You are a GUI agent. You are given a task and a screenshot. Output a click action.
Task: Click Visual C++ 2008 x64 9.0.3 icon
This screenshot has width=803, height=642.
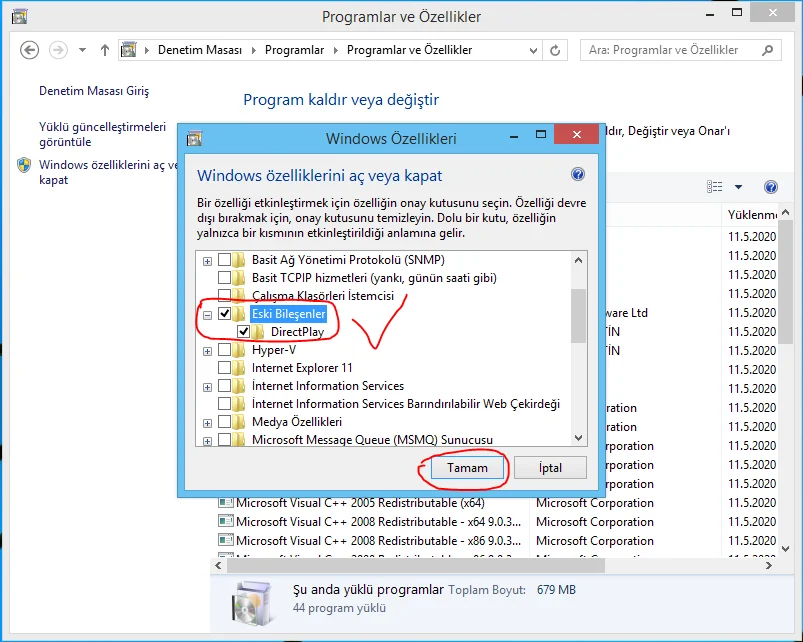pyautogui.click(x=226, y=522)
